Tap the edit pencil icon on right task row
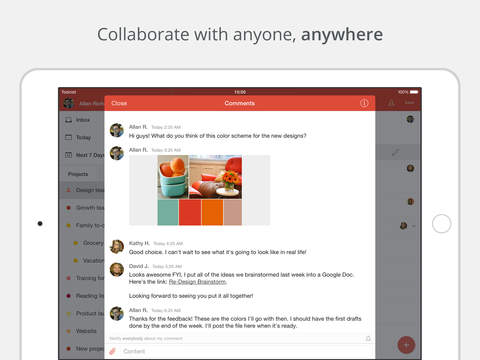The width and height of the screenshot is (480, 360). tap(395, 153)
